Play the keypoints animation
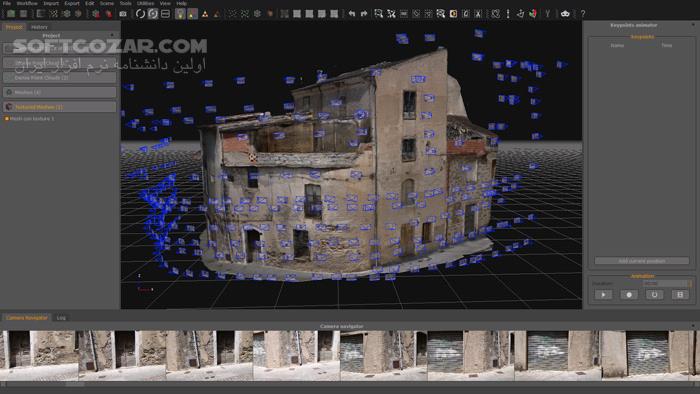 click(604, 294)
